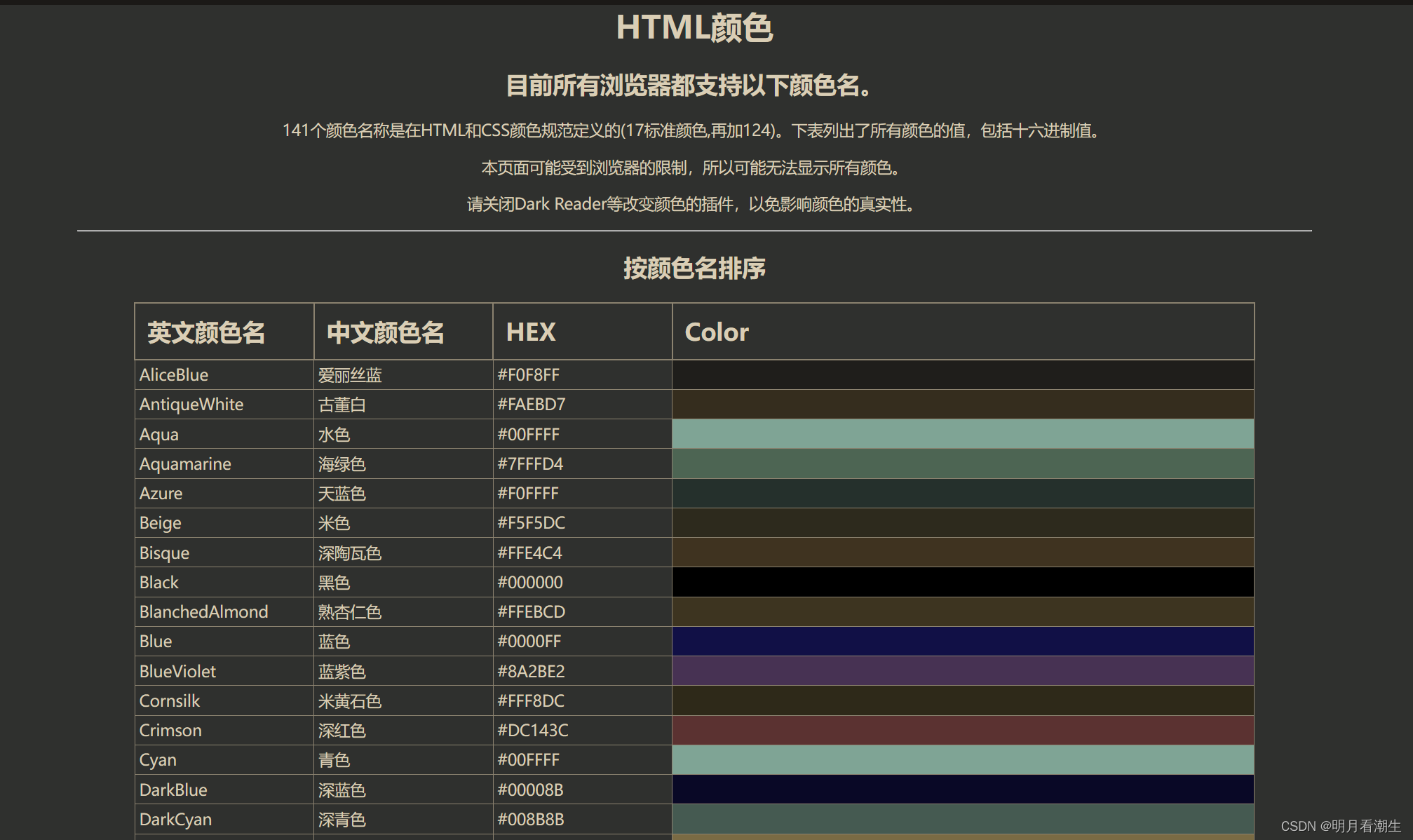Select the DarkCyan color swatch bar
The image size is (1413, 840).
[963, 819]
